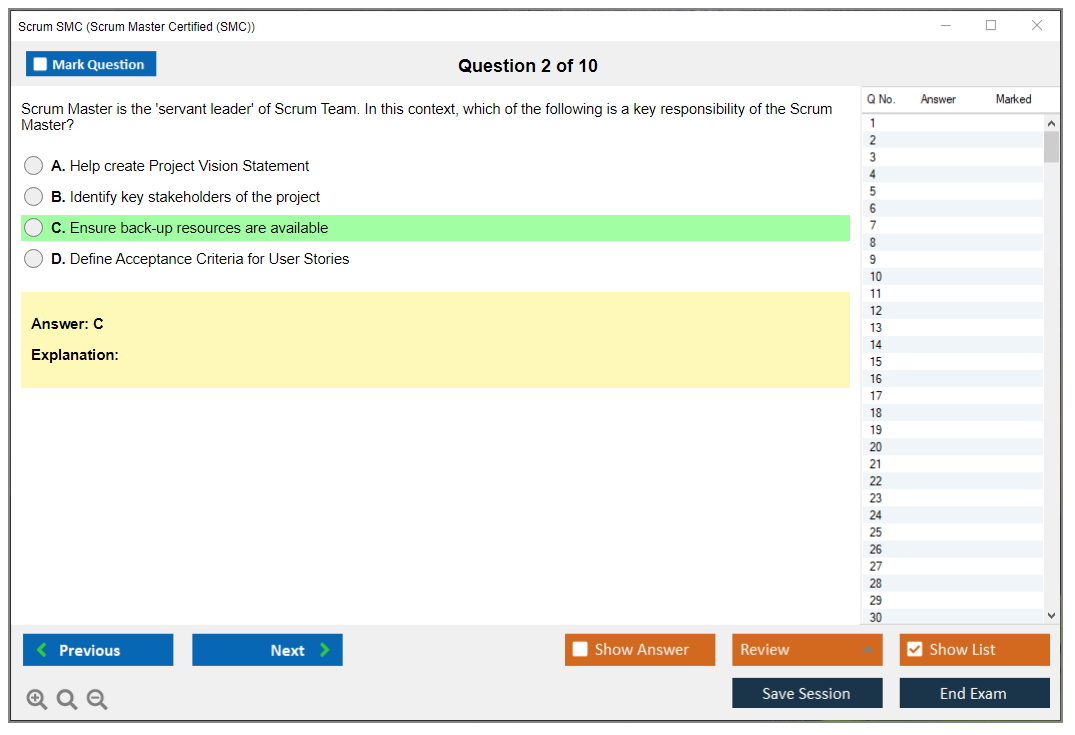
Task: Tick the Mark Question checkbox
Action: pyautogui.click(x=41, y=65)
